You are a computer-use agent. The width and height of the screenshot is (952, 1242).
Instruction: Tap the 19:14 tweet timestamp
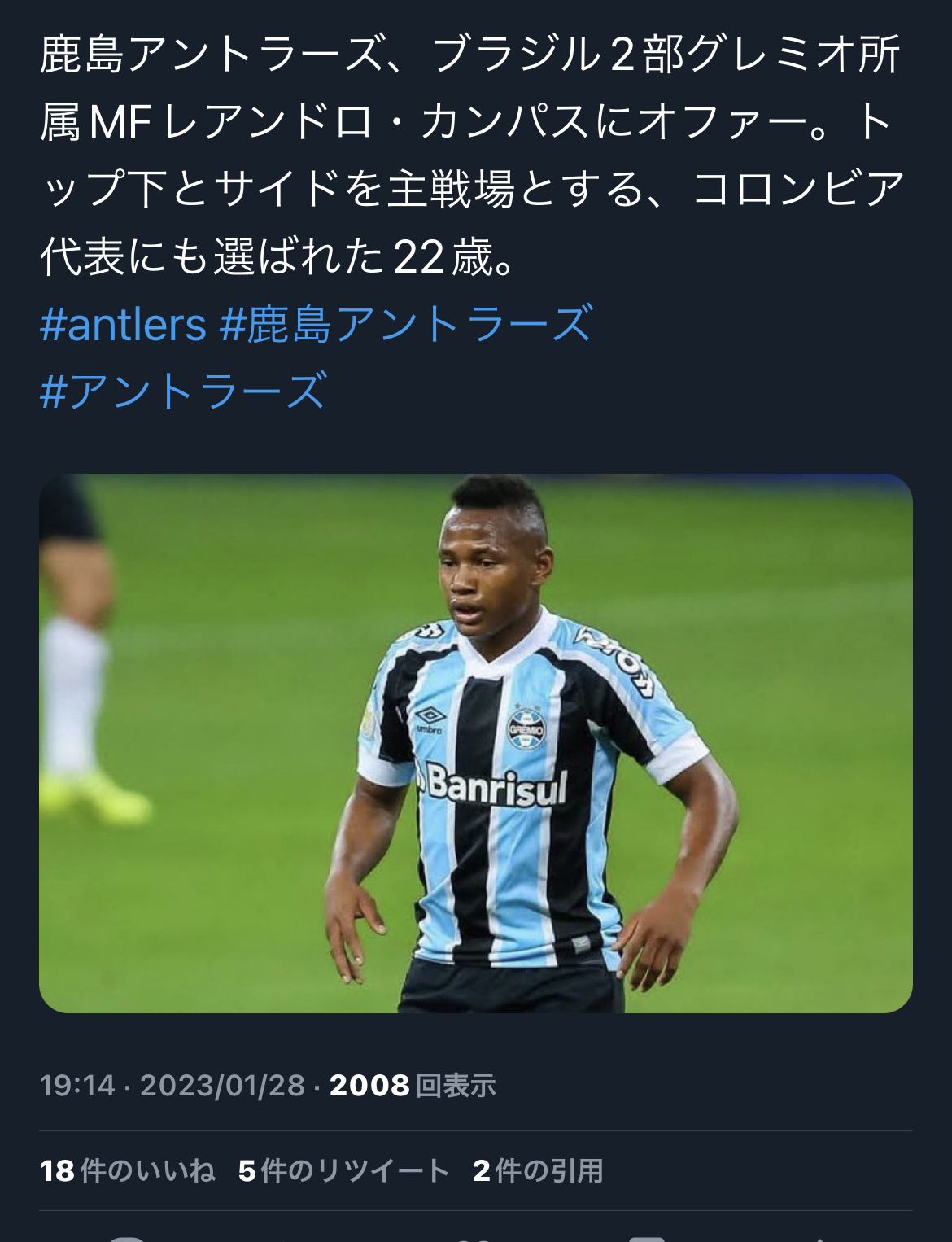point(77,1085)
